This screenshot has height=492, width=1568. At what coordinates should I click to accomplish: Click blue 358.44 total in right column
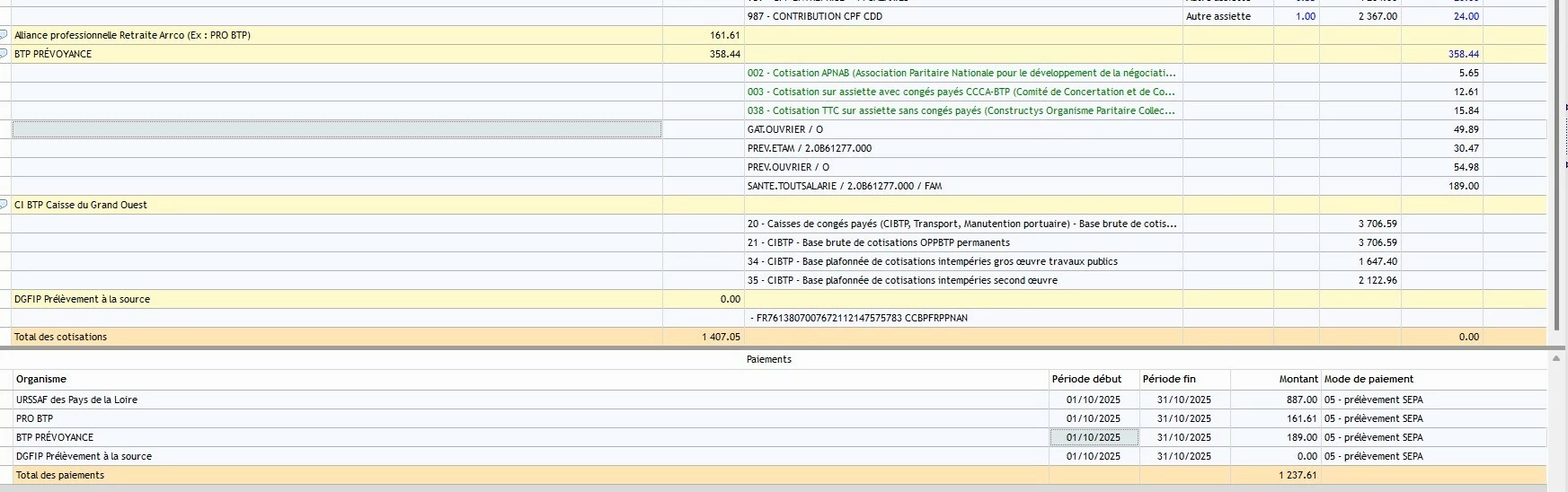pos(1463,54)
